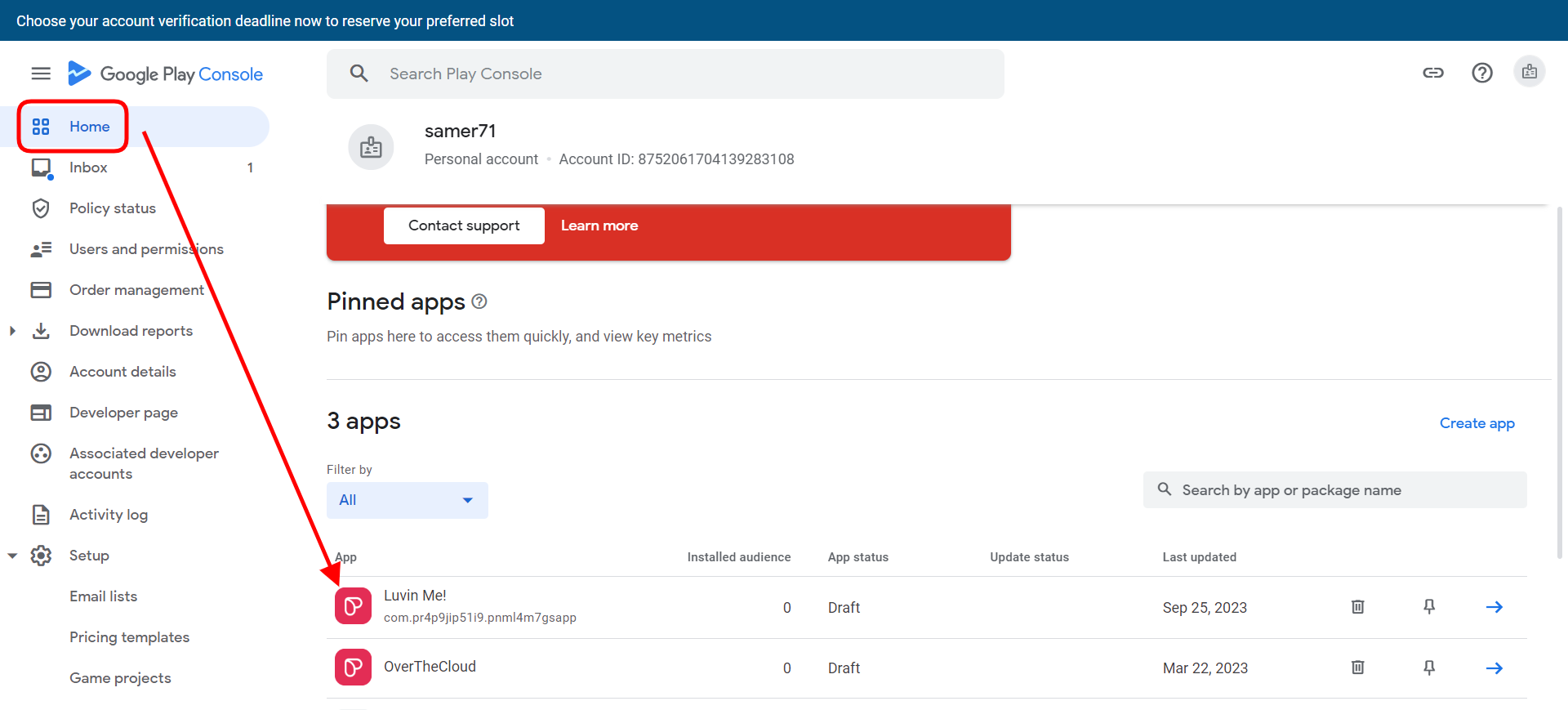Click the page's vertical scrollbar

tap(1560, 384)
